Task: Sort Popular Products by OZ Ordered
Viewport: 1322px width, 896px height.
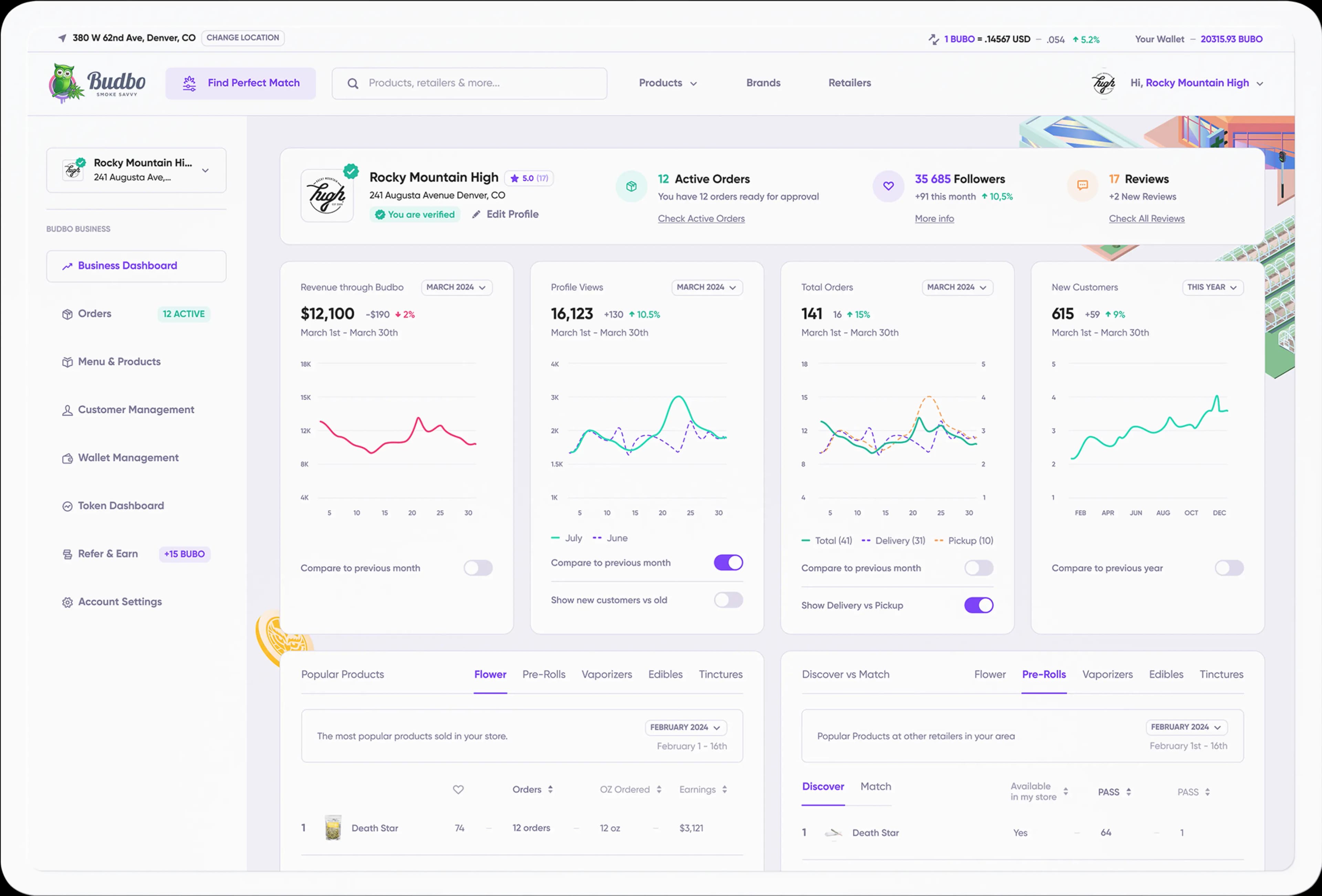Action: [630, 790]
